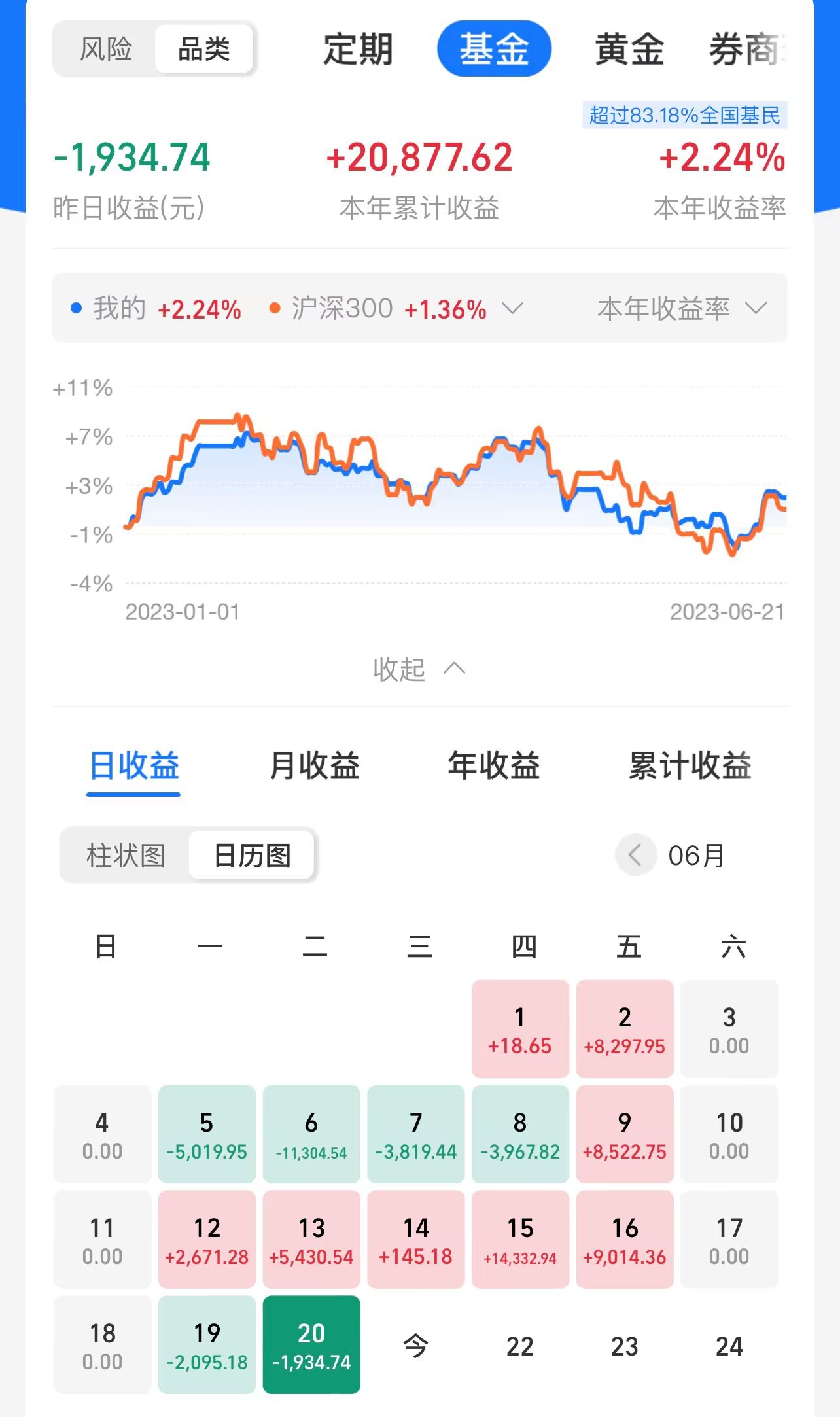Select 定期 category tab
The image size is (840, 1417).
[358, 49]
